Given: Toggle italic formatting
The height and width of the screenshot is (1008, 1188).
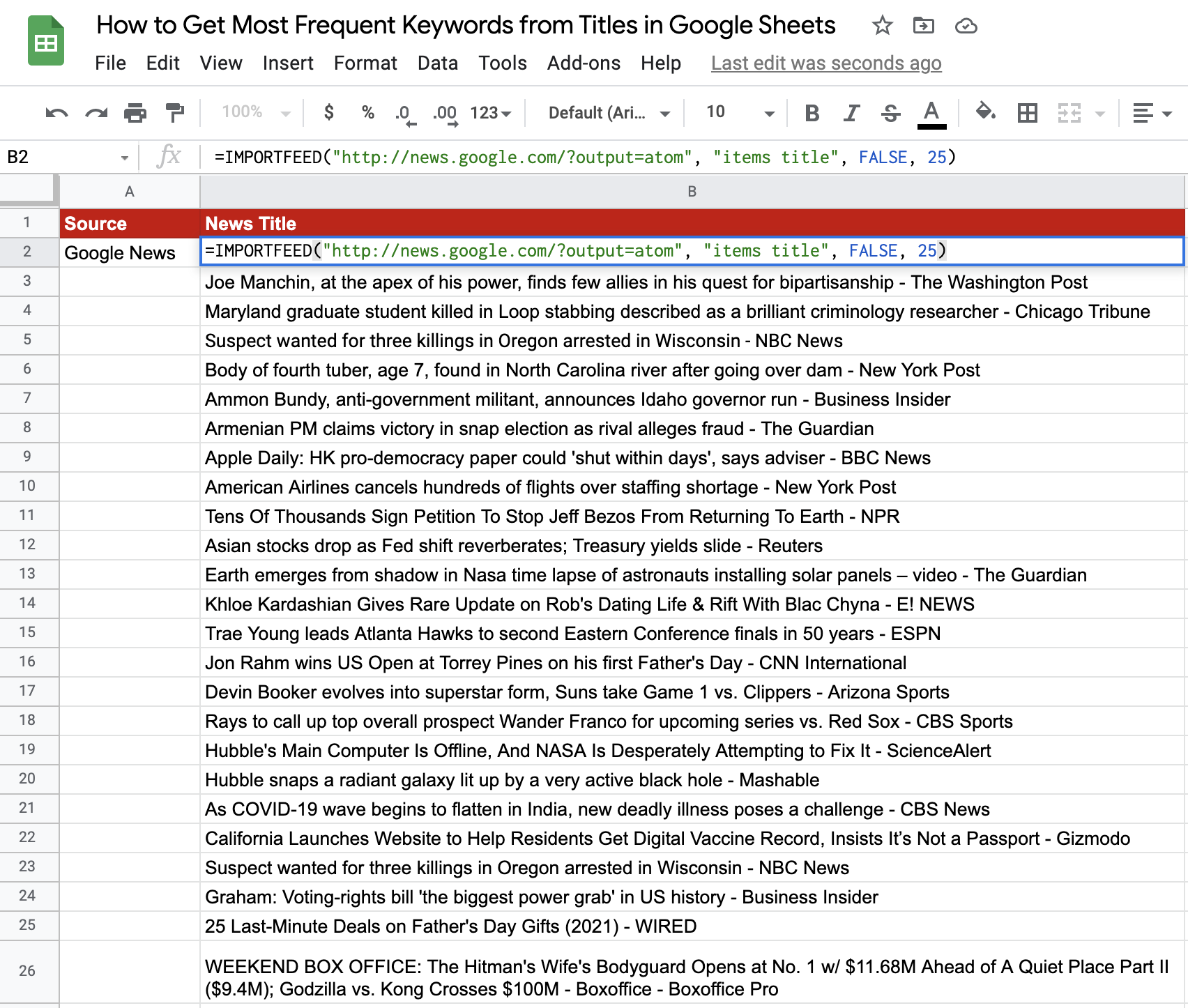Looking at the screenshot, I should [851, 113].
